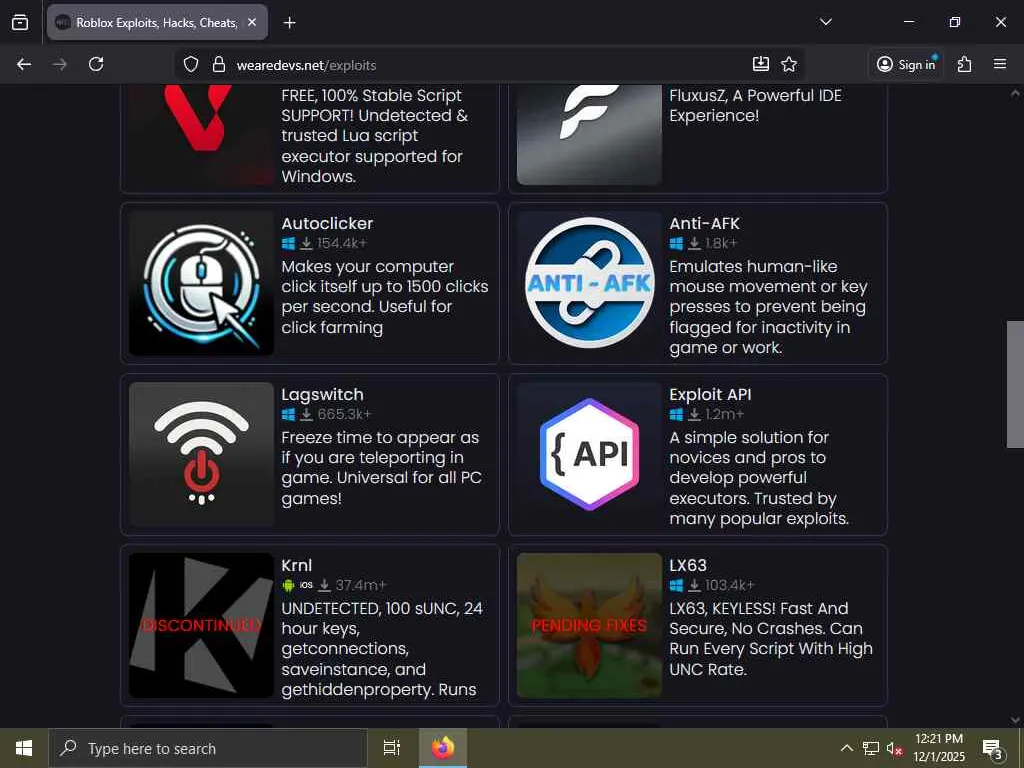
Task: Open the Lagswitch wifi power thumbnail
Action: coord(201,454)
